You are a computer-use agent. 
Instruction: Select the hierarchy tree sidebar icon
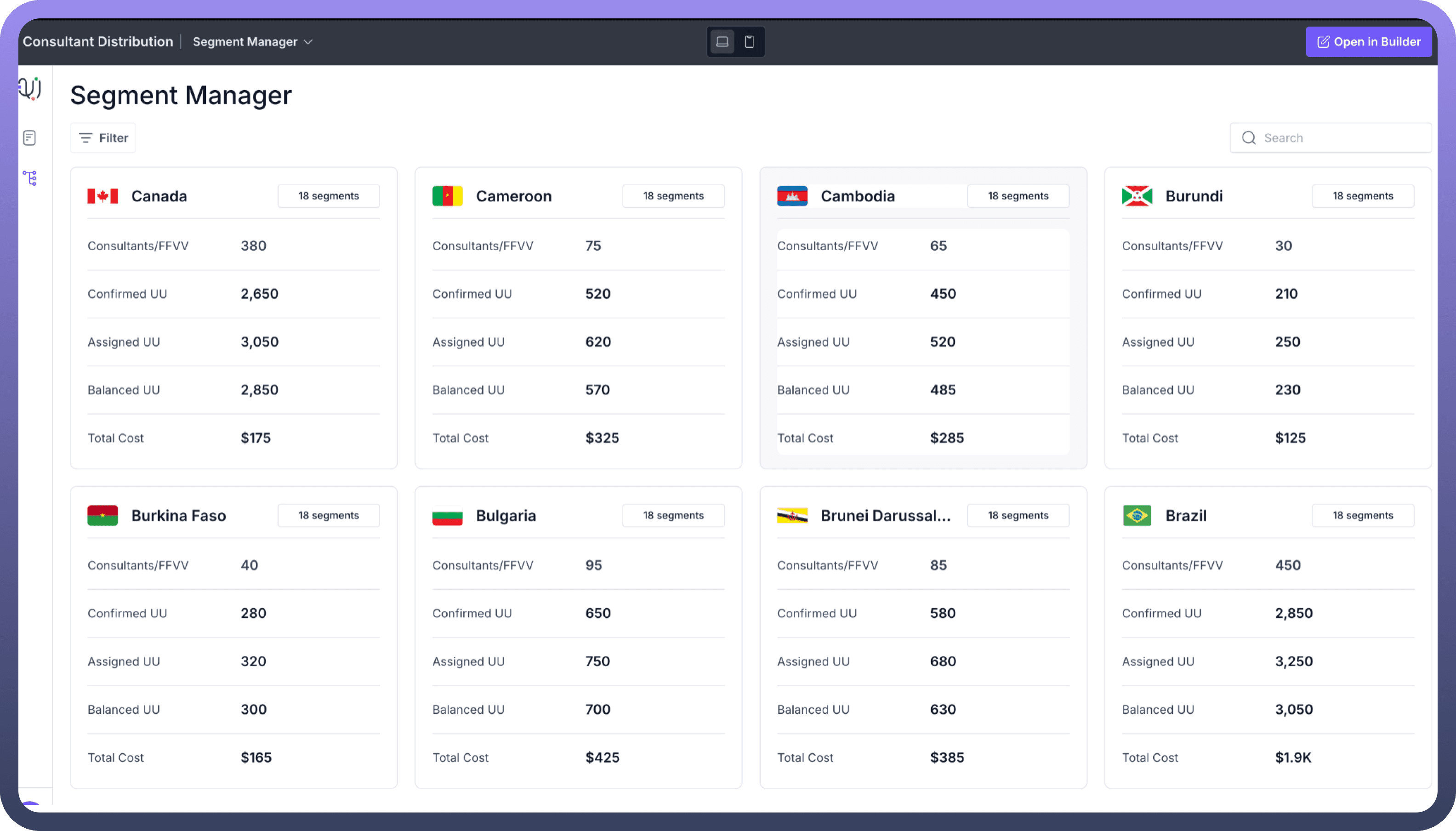point(30,178)
